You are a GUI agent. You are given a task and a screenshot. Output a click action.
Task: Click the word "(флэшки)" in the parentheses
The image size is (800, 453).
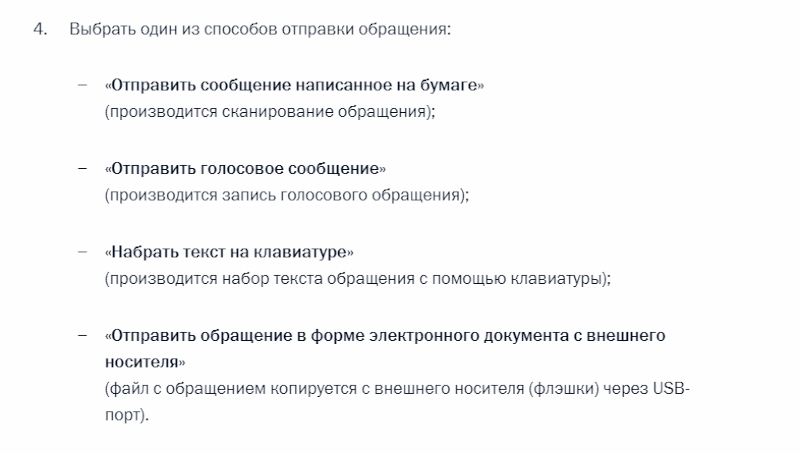(564, 389)
